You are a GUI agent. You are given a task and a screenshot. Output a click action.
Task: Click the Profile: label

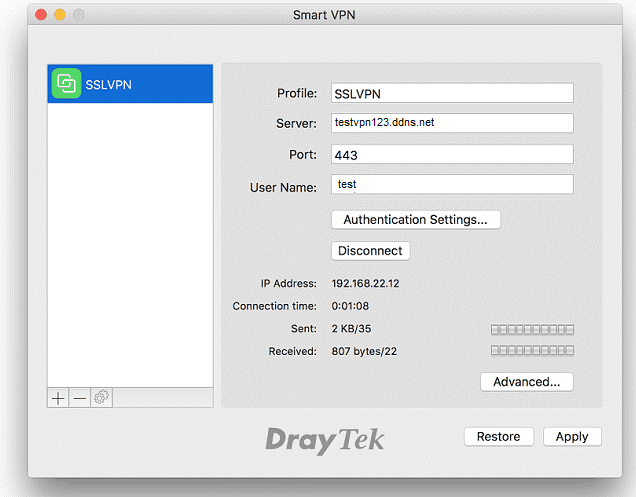tap(297, 93)
